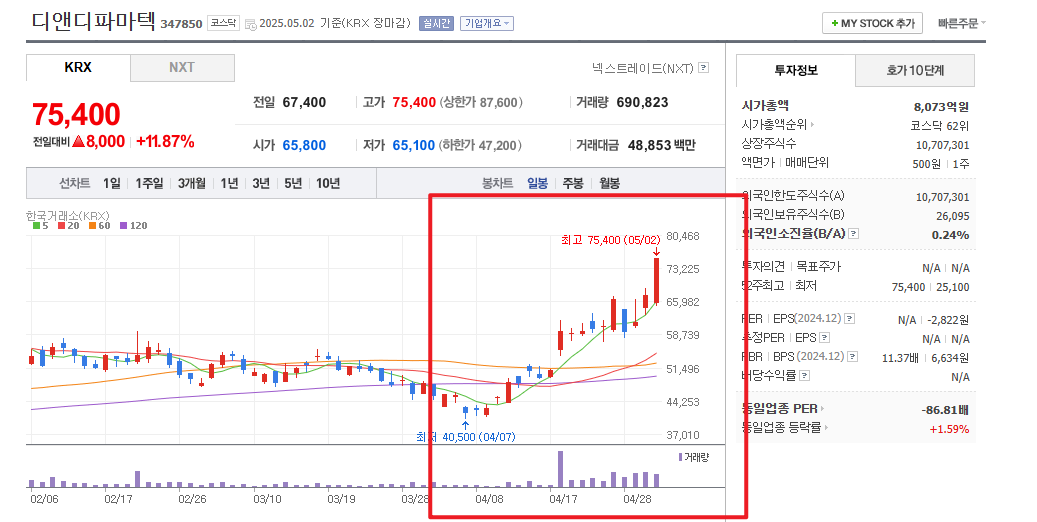The image size is (1037, 522).
Task: Click the green 5-day moving average legend
Action: click(41, 226)
